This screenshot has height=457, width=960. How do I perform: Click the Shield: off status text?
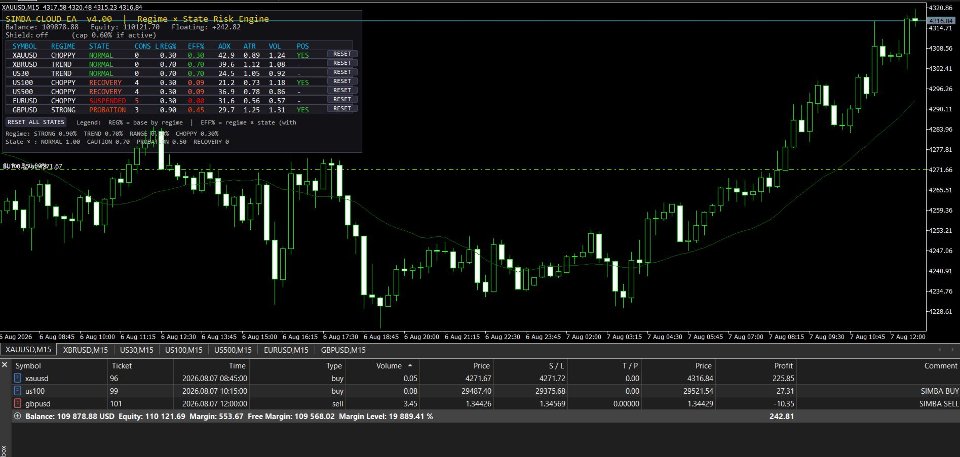[27, 35]
